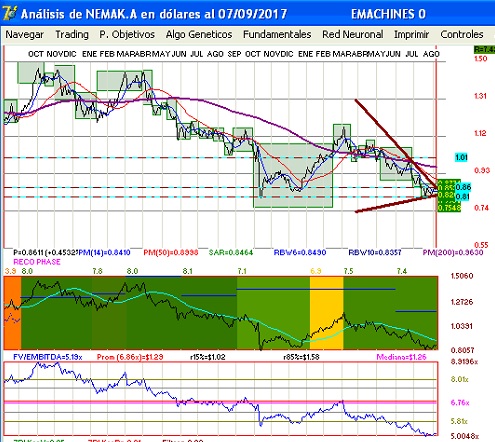Click the green 0.7548 price label
The width and height of the screenshot is (495, 442).
[449, 208]
